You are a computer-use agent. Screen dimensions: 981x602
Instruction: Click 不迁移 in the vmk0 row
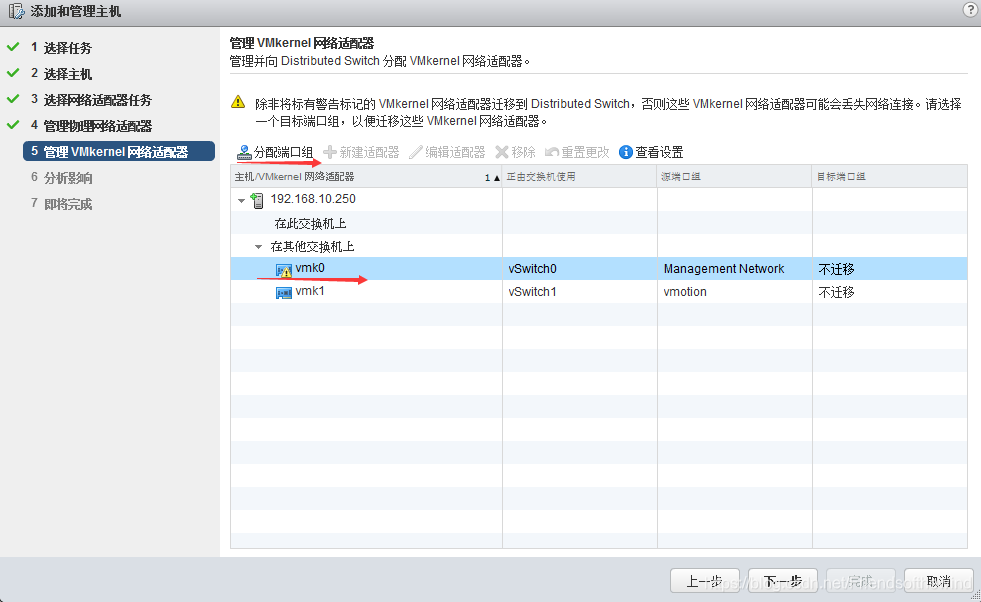pyautogui.click(x=836, y=269)
